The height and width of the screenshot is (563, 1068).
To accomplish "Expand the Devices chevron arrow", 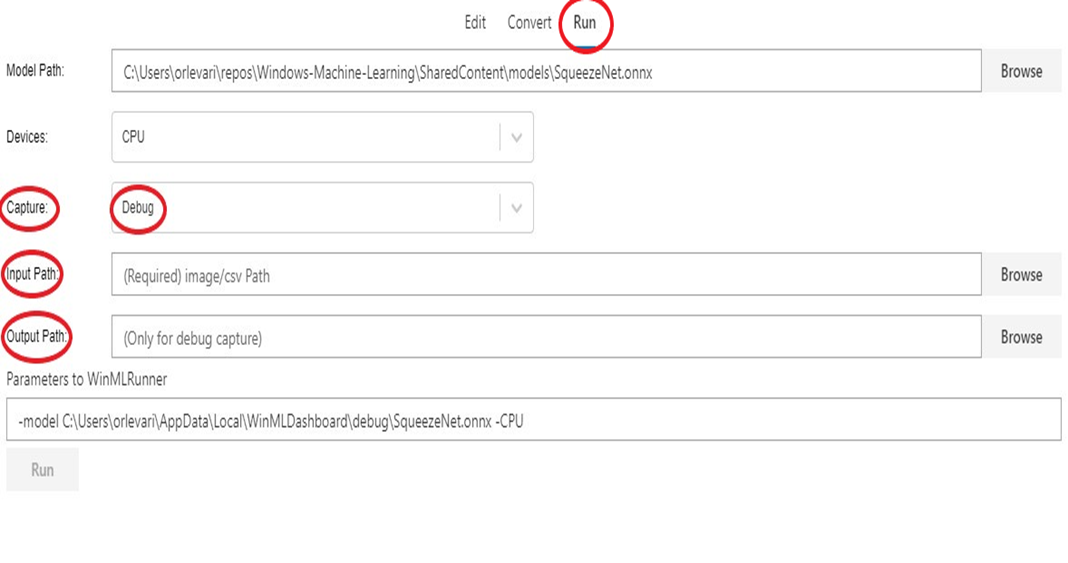I will point(516,138).
